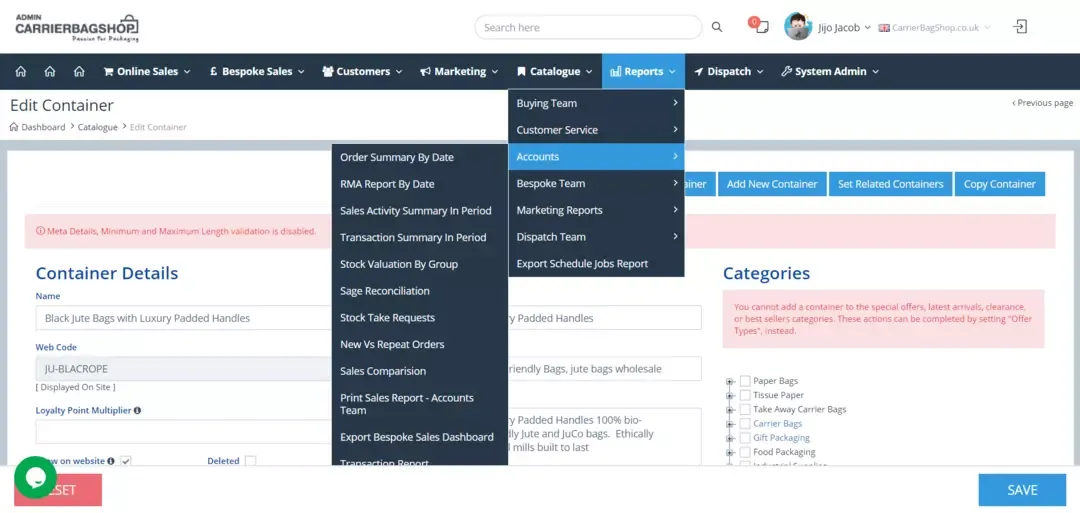
Task: Open the Customers dropdown menu
Action: click(362, 71)
